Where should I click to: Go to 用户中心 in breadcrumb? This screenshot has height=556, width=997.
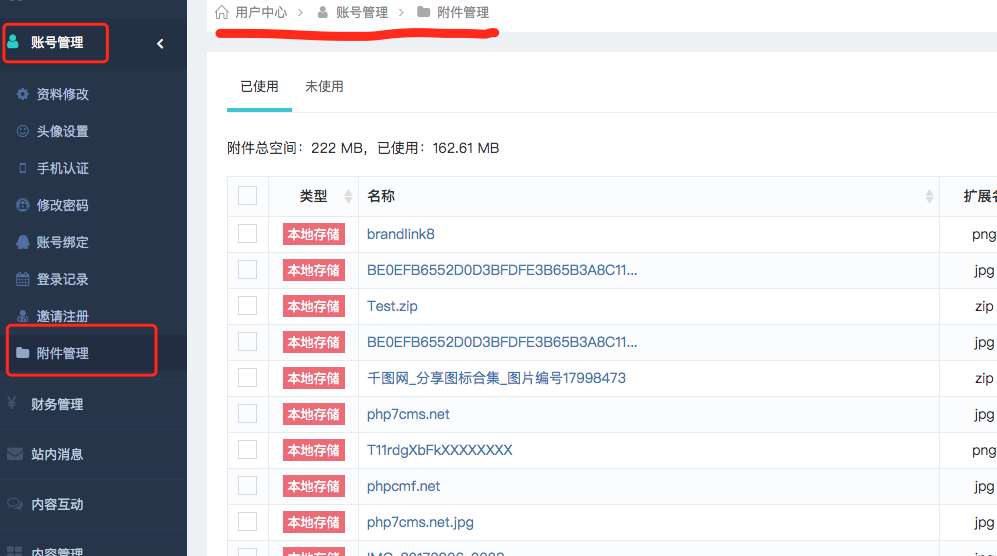[x=261, y=12]
